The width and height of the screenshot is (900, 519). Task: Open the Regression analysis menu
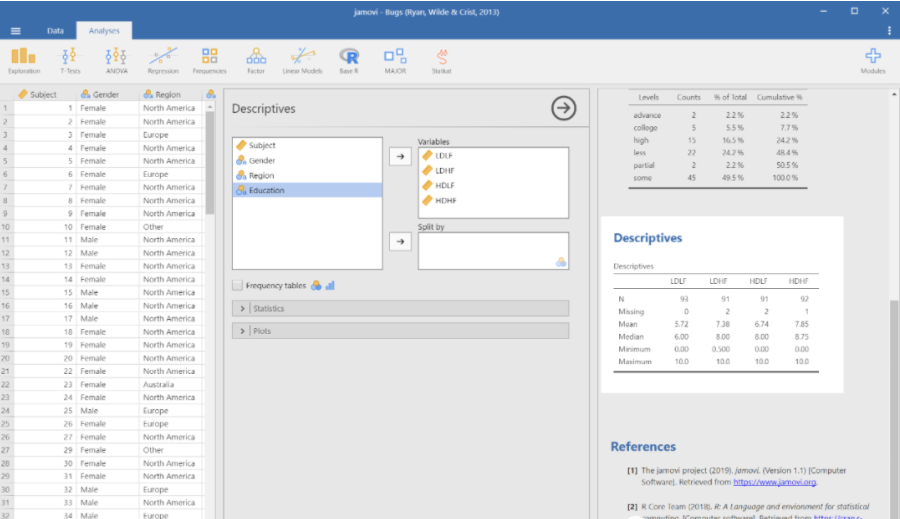163,59
